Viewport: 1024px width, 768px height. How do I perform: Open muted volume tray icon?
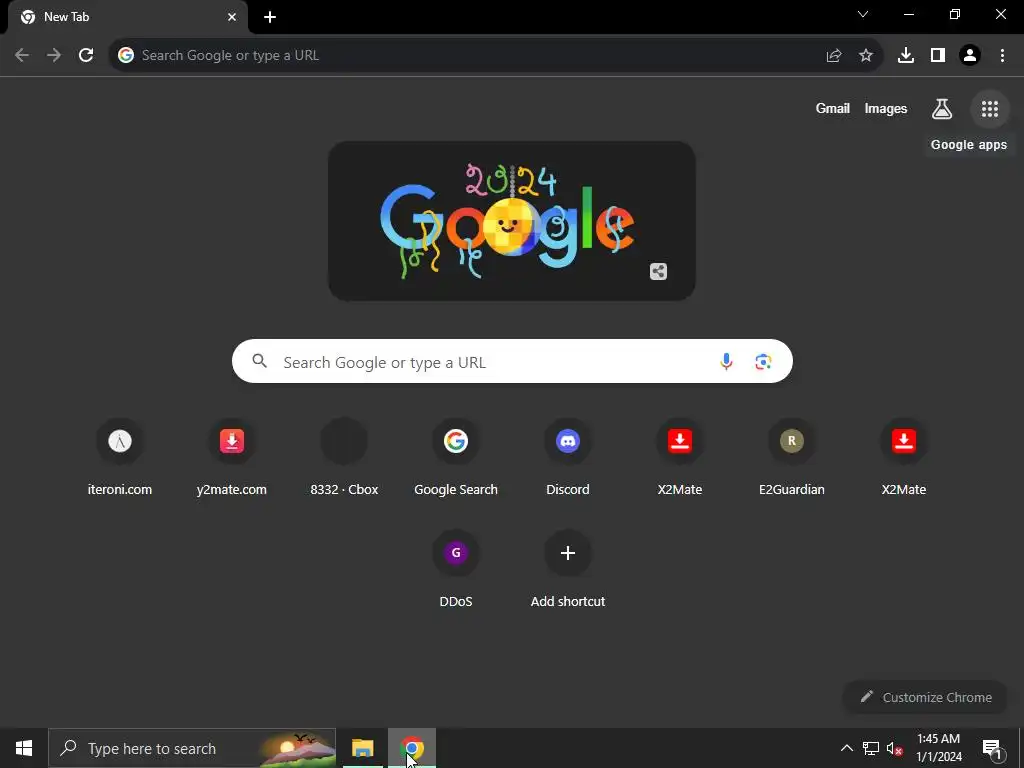[895, 748]
